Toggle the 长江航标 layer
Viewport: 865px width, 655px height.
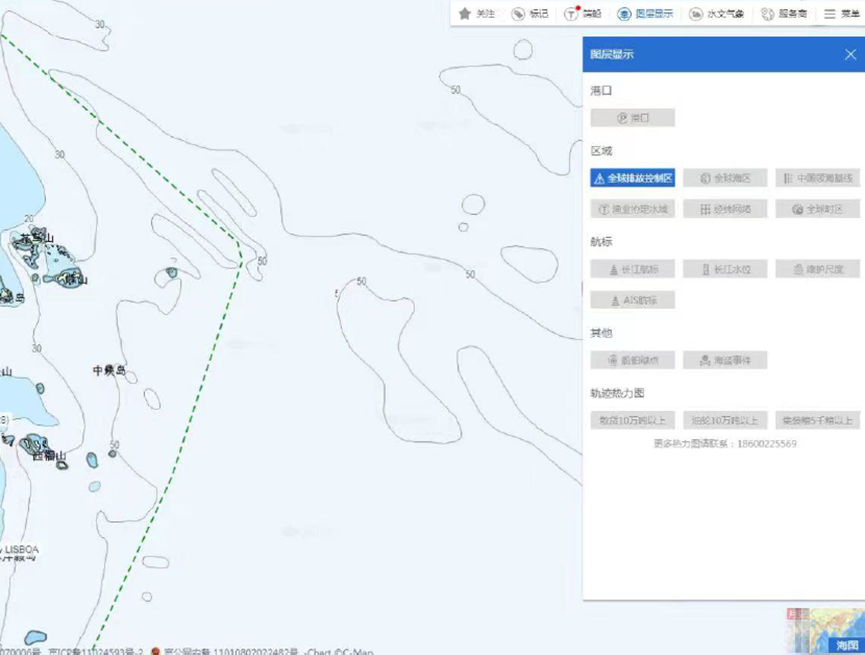632,269
